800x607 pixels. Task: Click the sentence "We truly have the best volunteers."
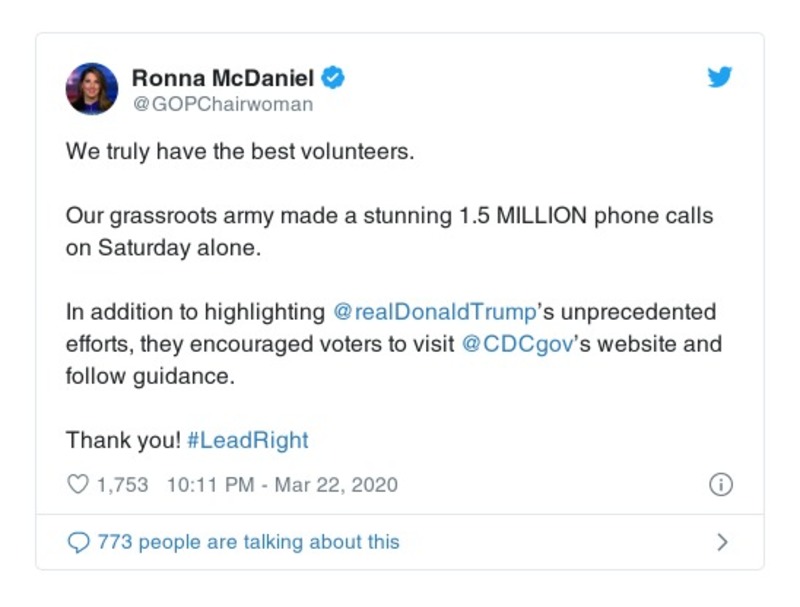pos(239,154)
